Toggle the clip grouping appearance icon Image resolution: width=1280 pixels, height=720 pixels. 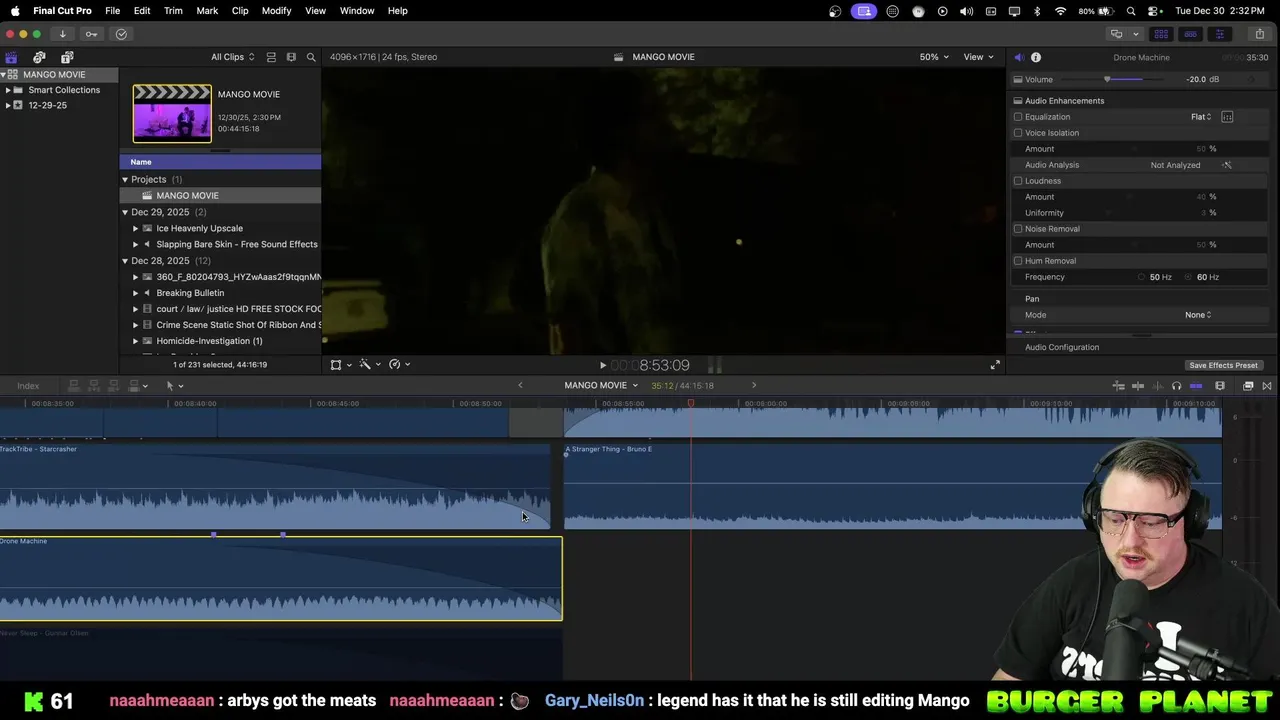(271, 57)
